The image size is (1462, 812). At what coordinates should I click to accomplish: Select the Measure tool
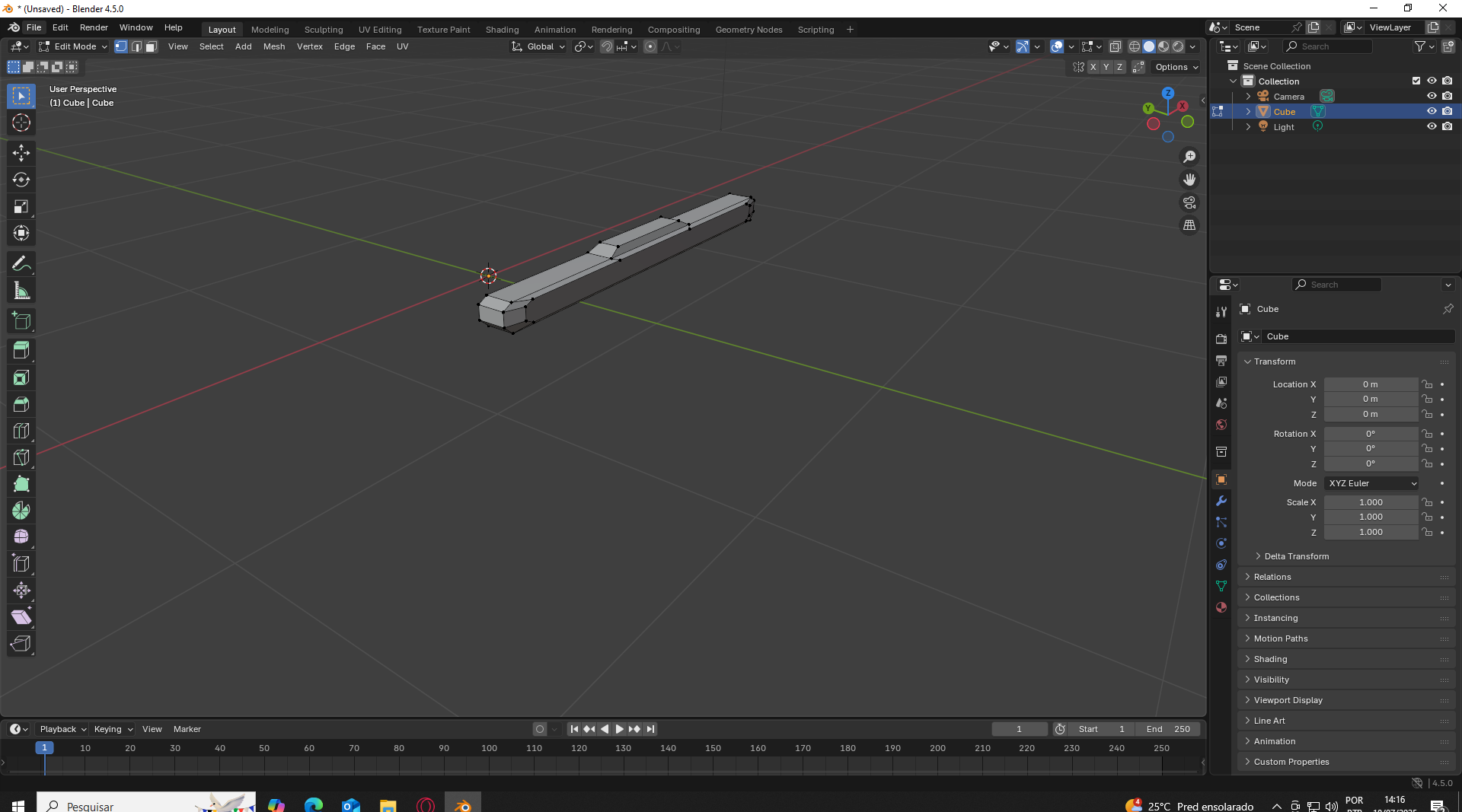pos(21,291)
